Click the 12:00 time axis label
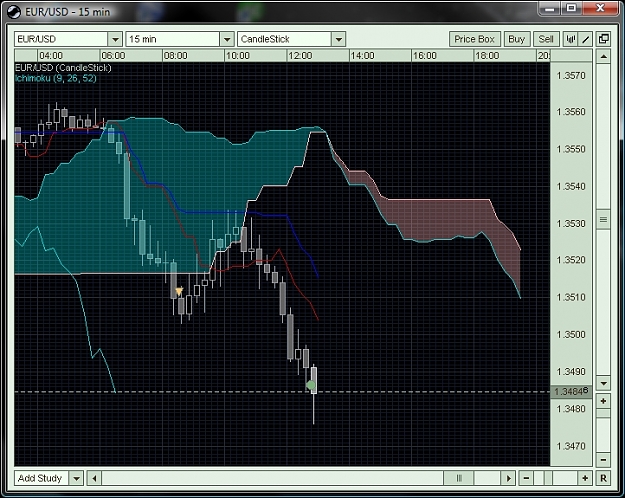This screenshot has width=625, height=498. (300, 56)
